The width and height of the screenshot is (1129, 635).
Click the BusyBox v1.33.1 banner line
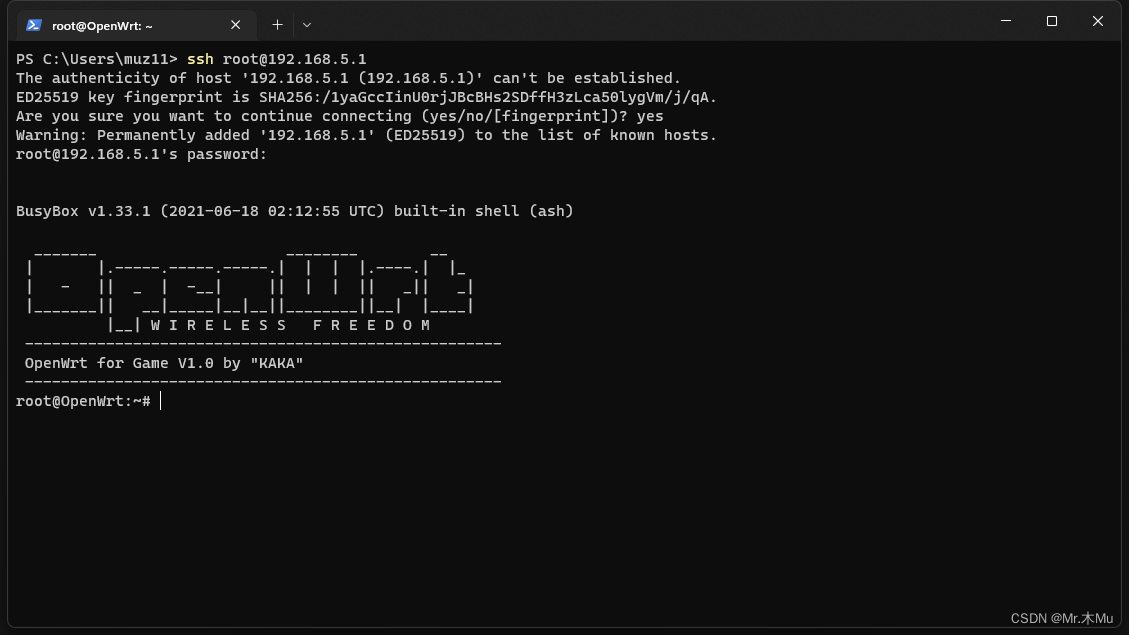click(x=295, y=211)
